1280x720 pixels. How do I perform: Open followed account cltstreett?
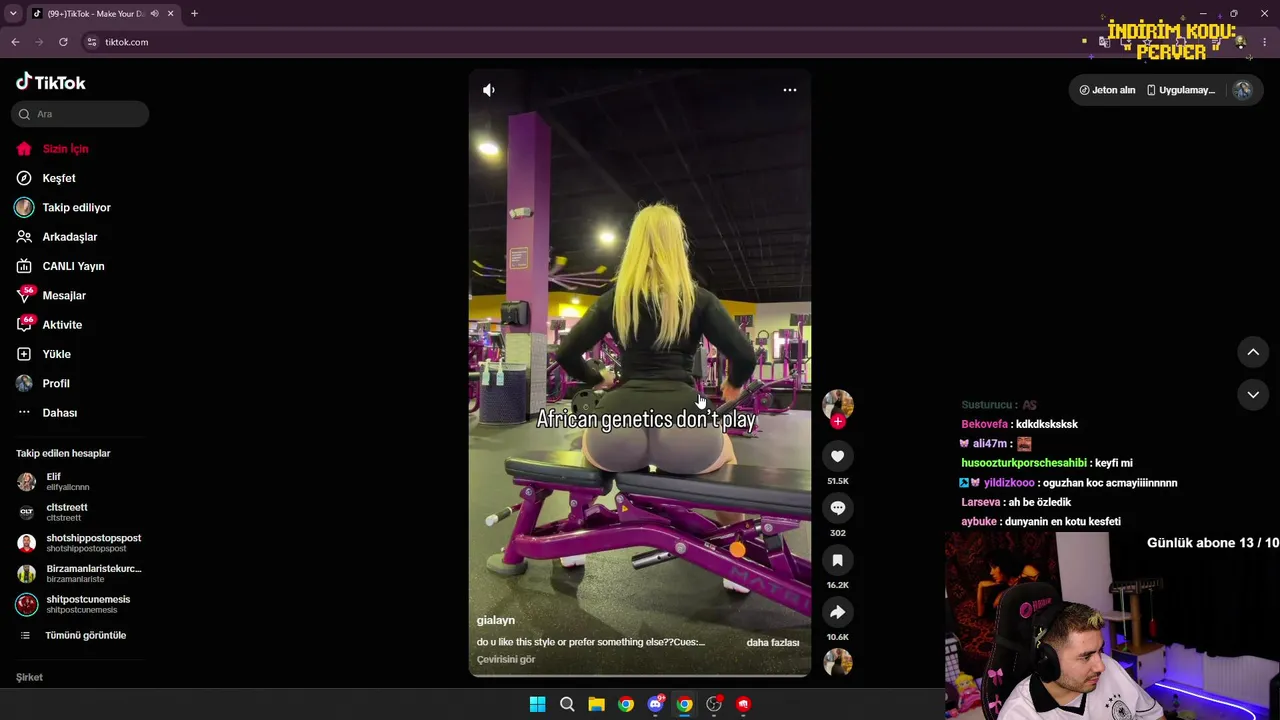(x=80, y=512)
